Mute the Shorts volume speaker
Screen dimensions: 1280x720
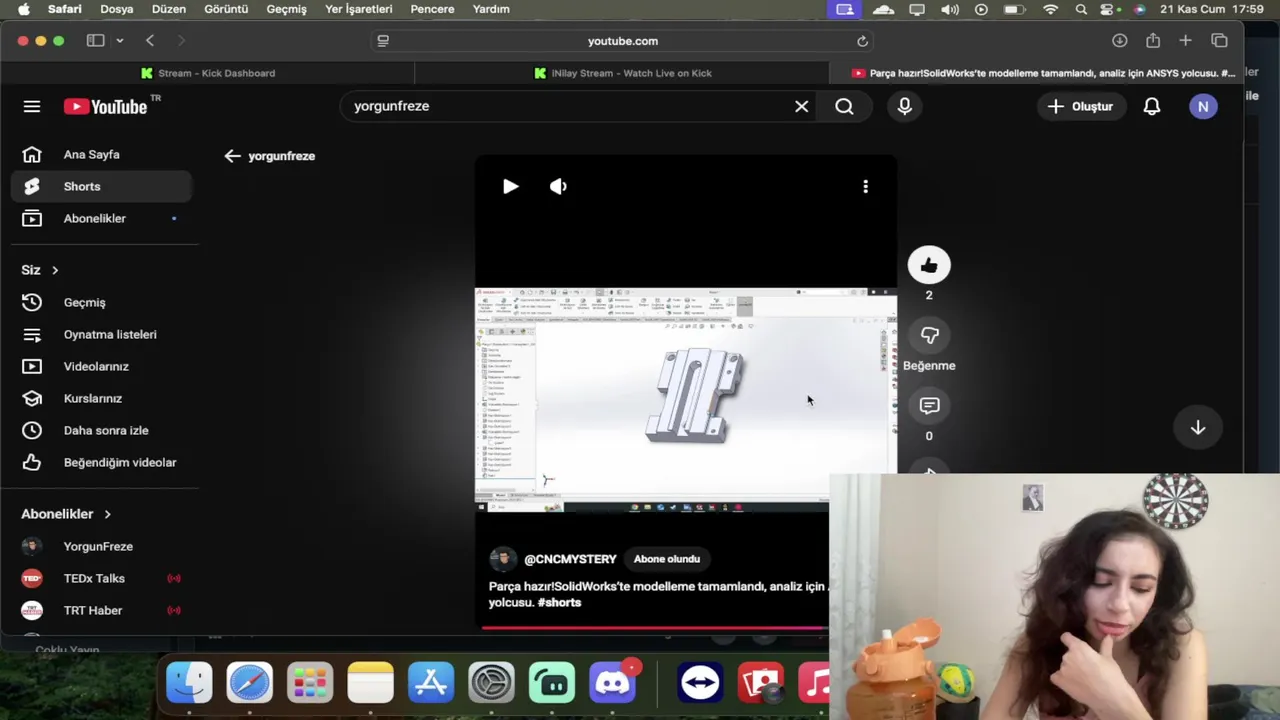pos(558,186)
